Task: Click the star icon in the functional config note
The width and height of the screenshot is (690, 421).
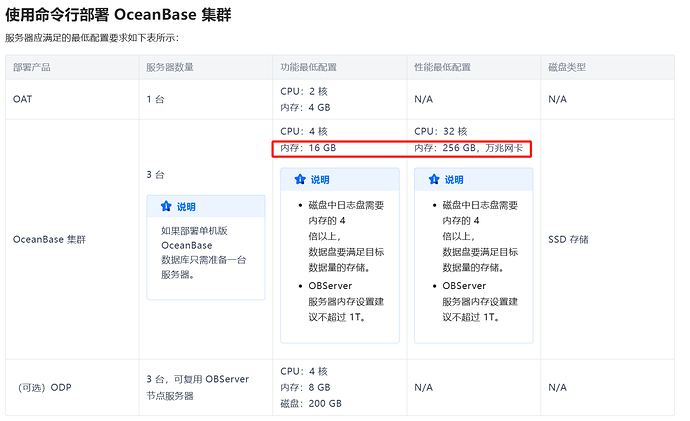Action: tap(300, 179)
